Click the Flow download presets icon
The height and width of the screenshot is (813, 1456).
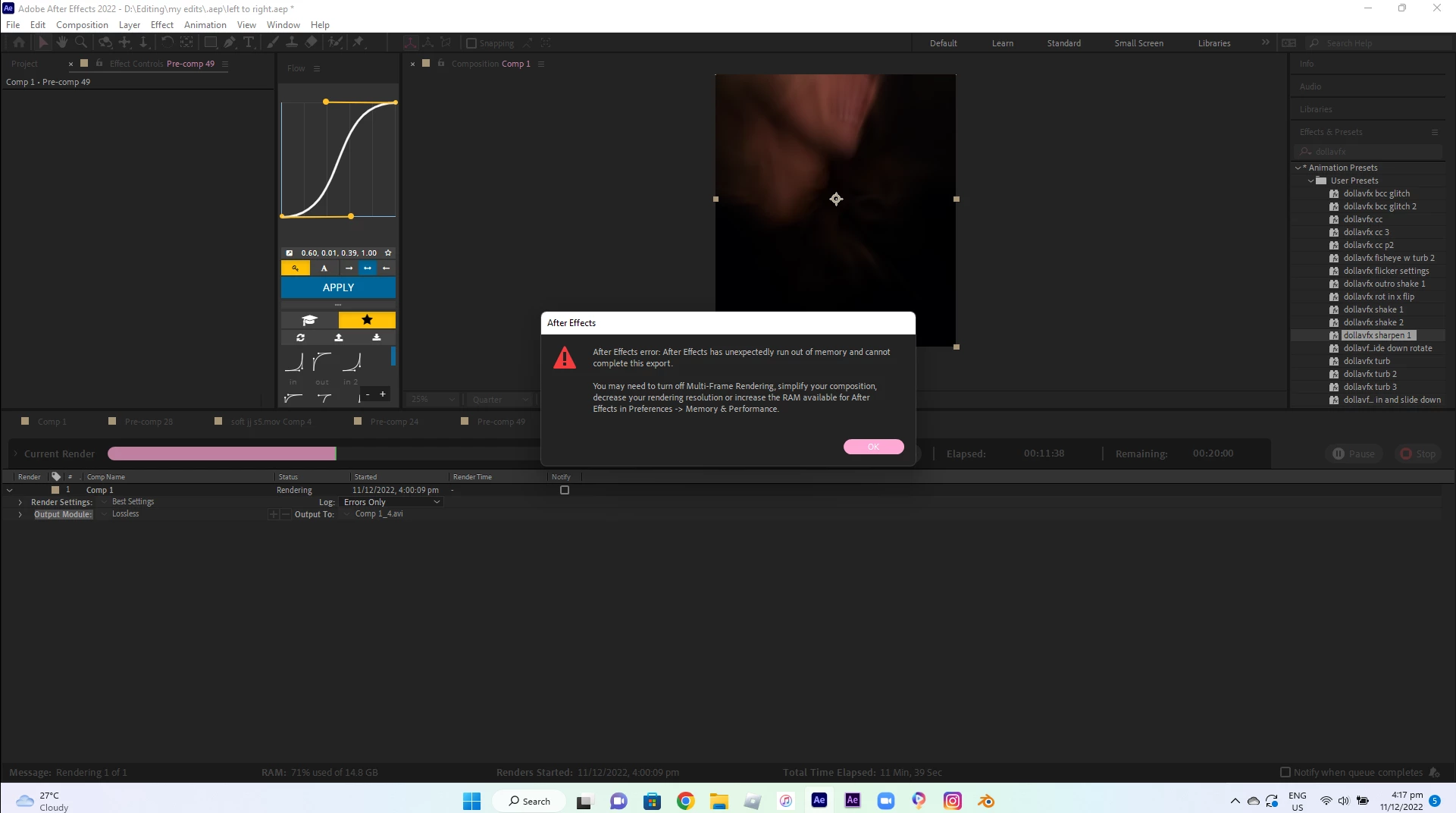pyautogui.click(x=377, y=337)
